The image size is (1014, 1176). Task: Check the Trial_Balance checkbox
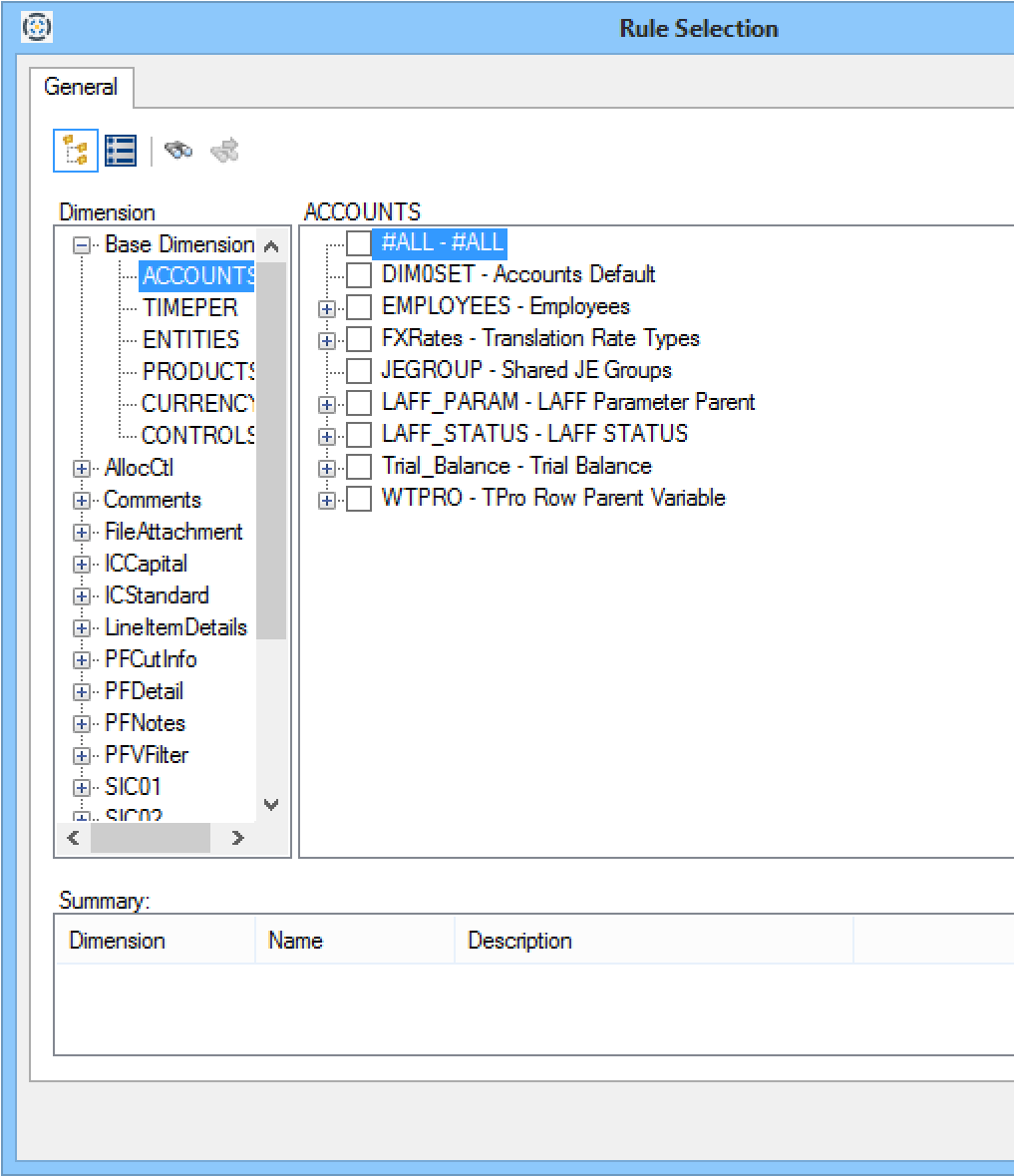click(x=358, y=466)
